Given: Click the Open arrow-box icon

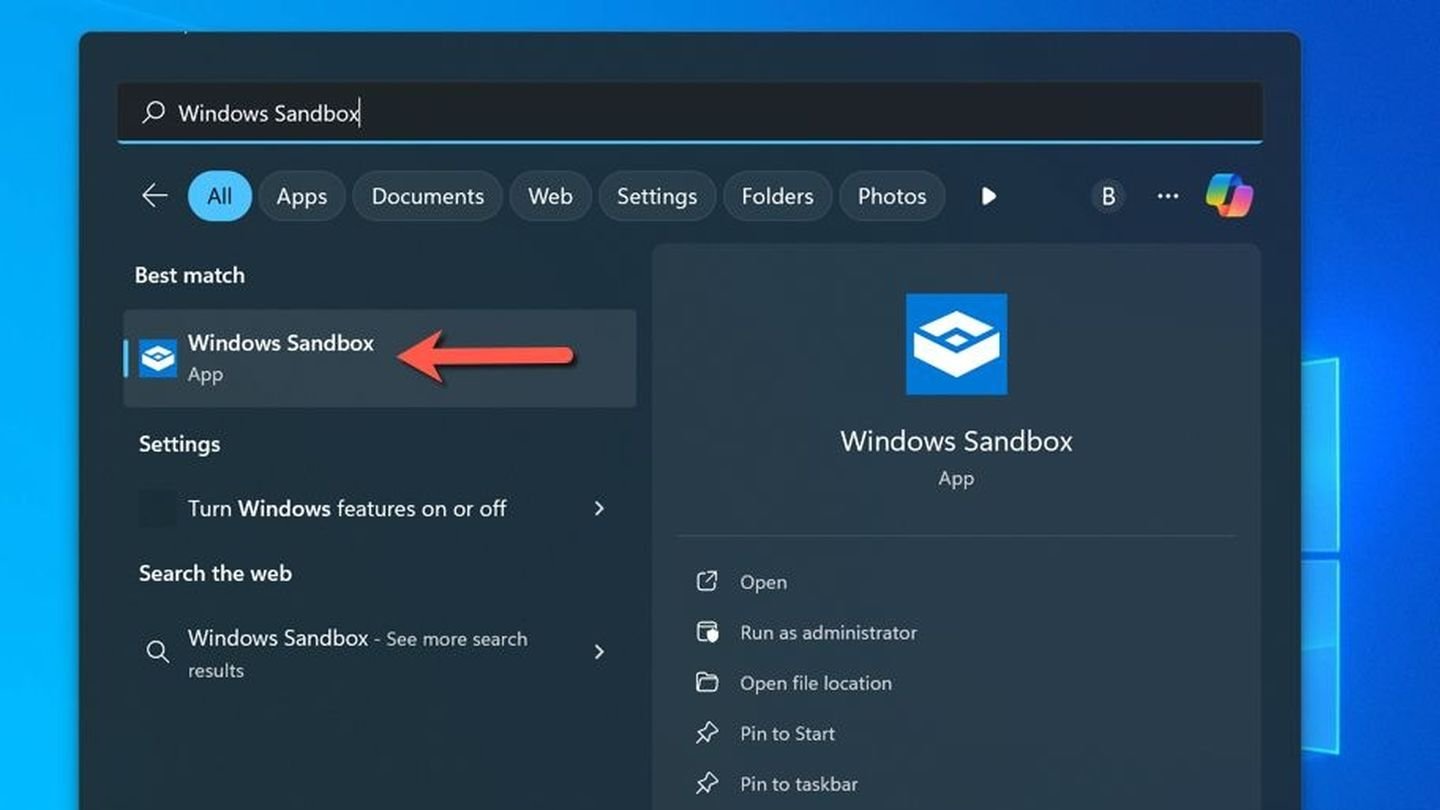Looking at the screenshot, I should (x=707, y=581).
